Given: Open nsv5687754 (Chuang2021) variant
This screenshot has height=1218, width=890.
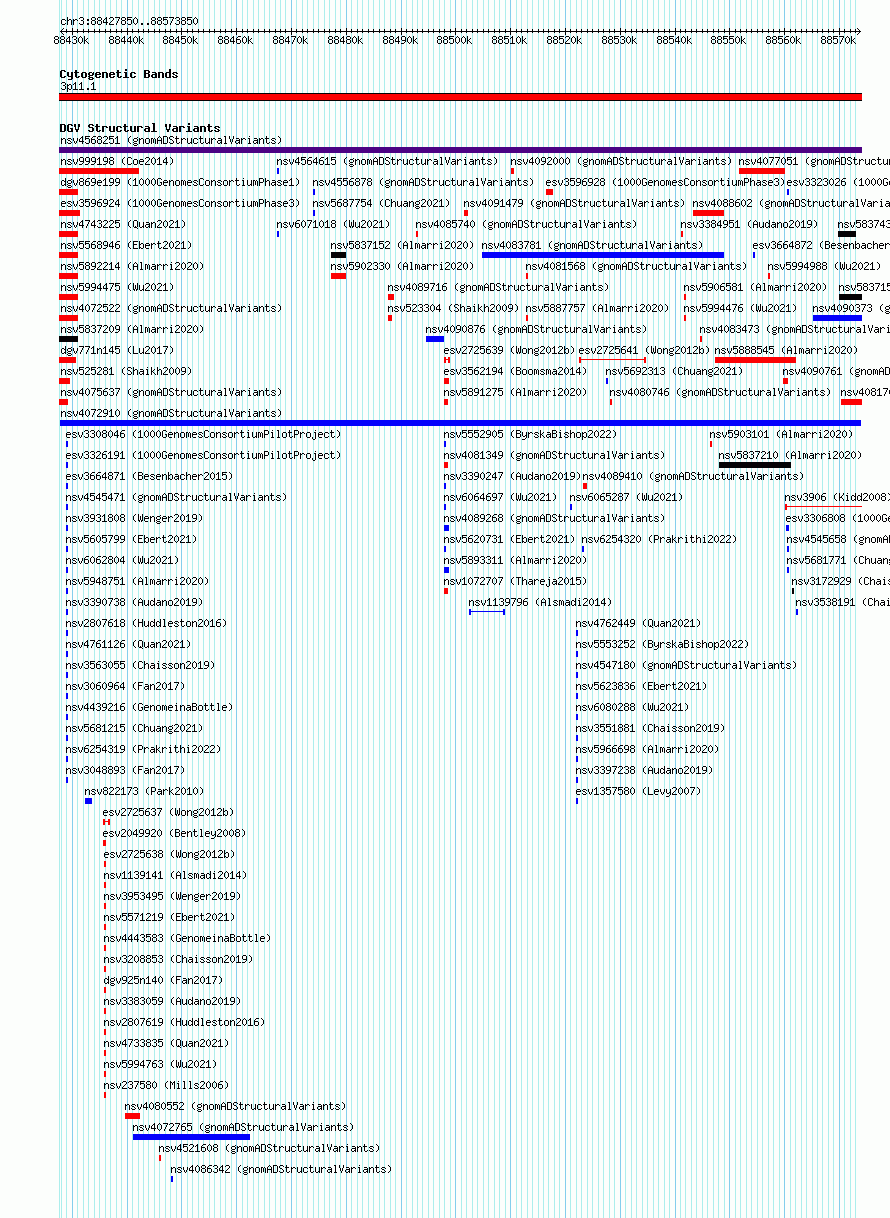Looking at the screenshot, I should [x=381, y=203].
